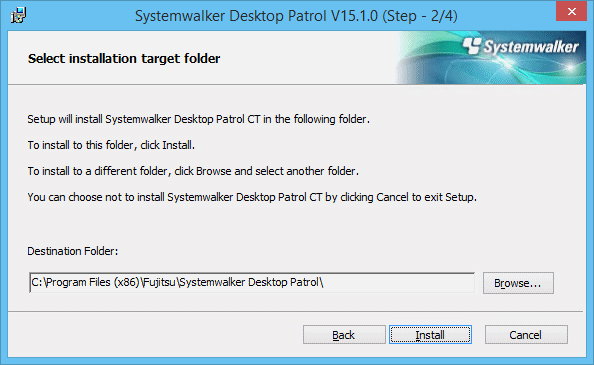This screenshot has height=365, width=594.
Task: Click the 'Select installation target folder' heading
Action: tap(124, 59)
